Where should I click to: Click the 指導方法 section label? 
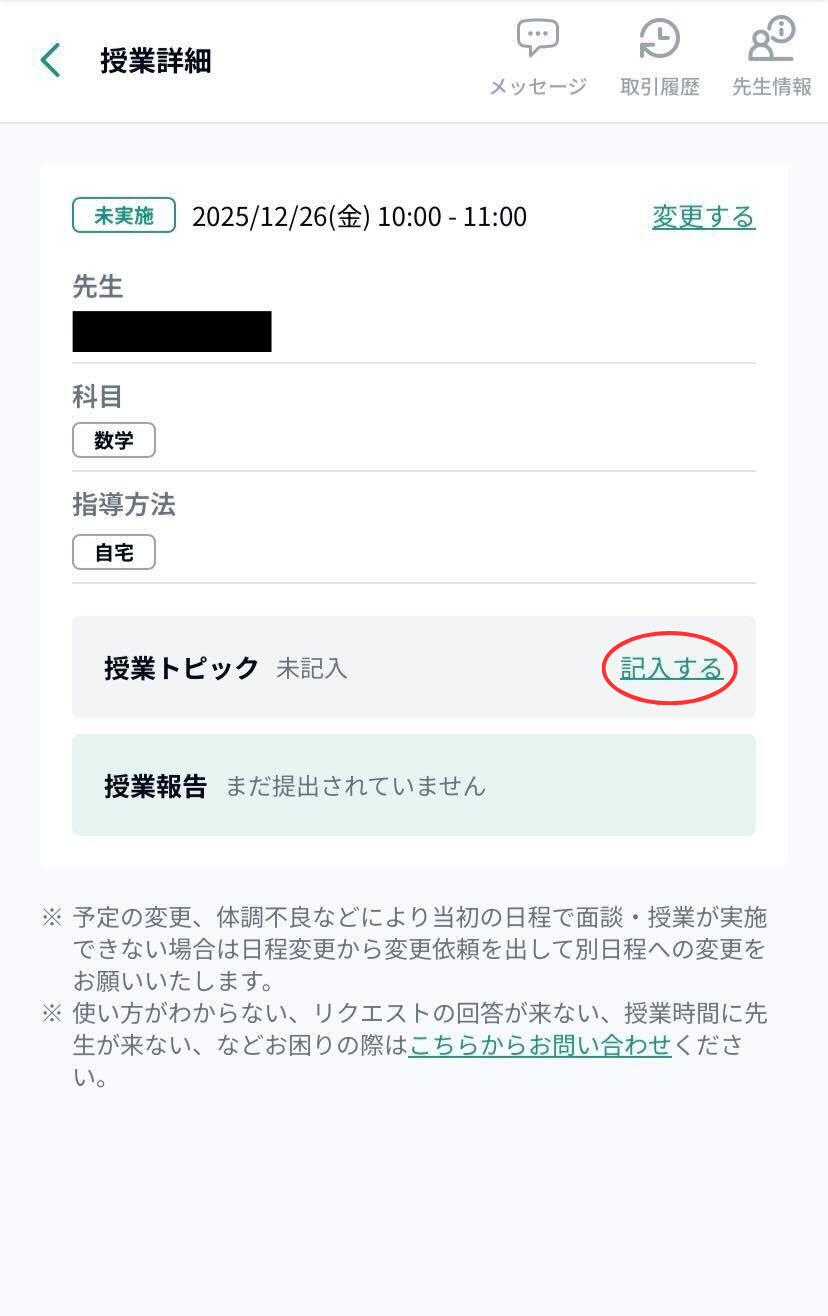pyautogui.click(x=123, y=505)
